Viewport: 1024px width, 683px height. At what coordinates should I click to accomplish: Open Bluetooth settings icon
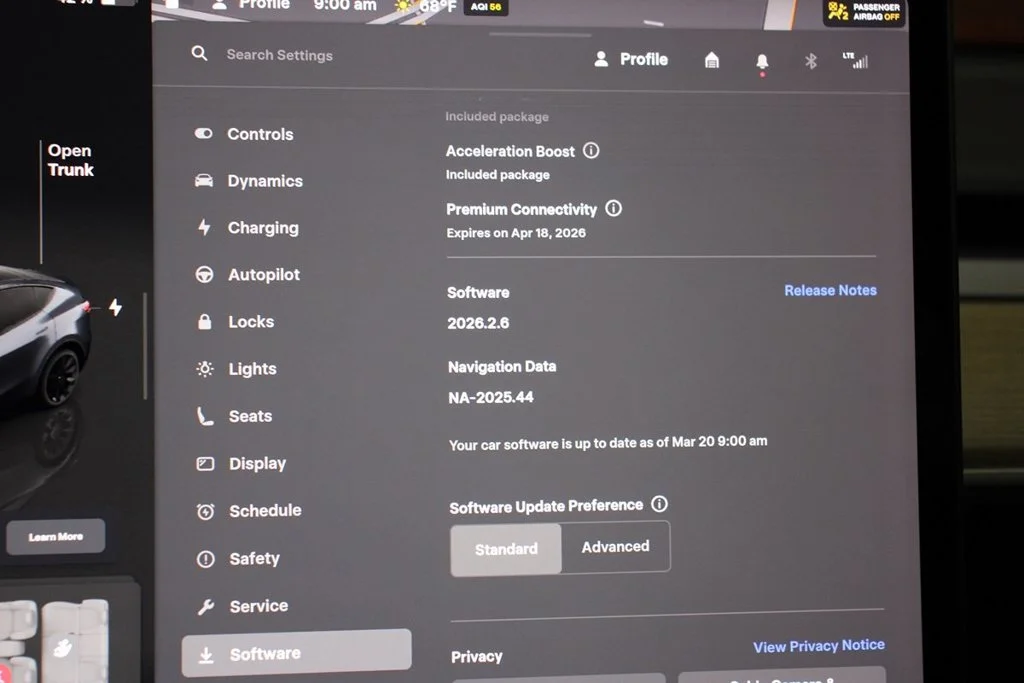(x=810, y=61)
